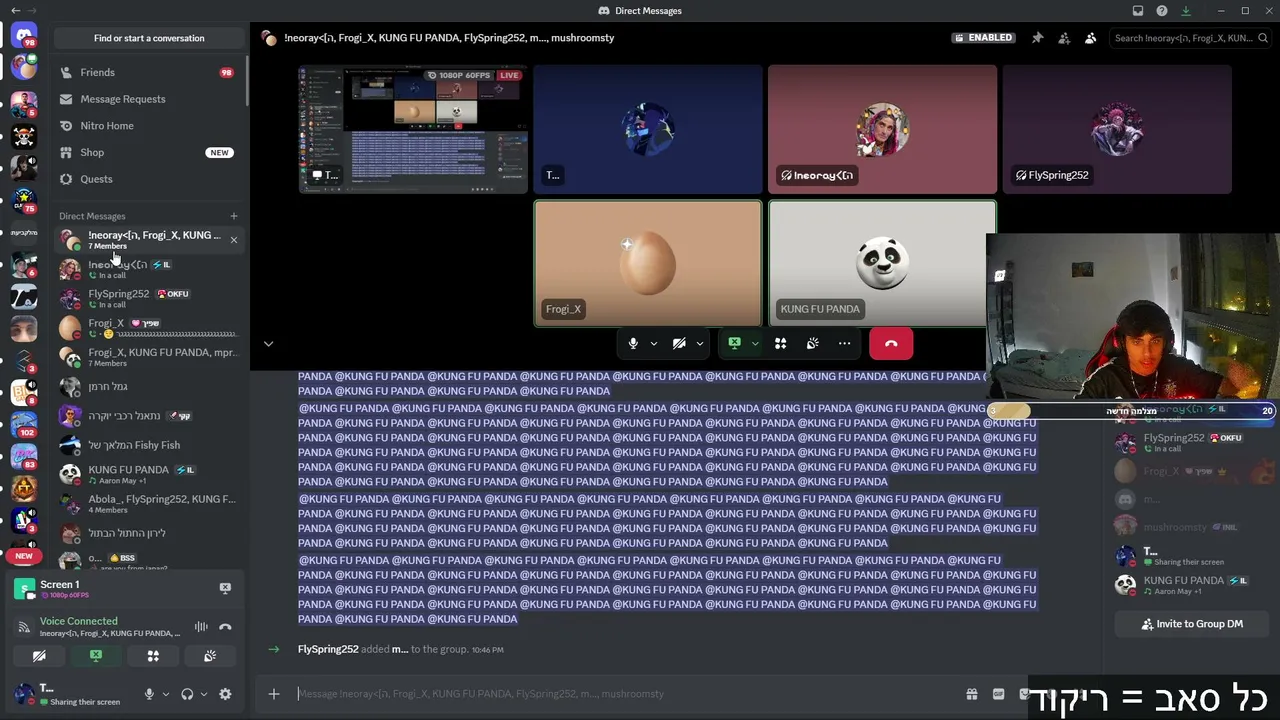The image size is (1280, 720).
Task: Stop screen sharing in the call controls
Action: [735, 344]
